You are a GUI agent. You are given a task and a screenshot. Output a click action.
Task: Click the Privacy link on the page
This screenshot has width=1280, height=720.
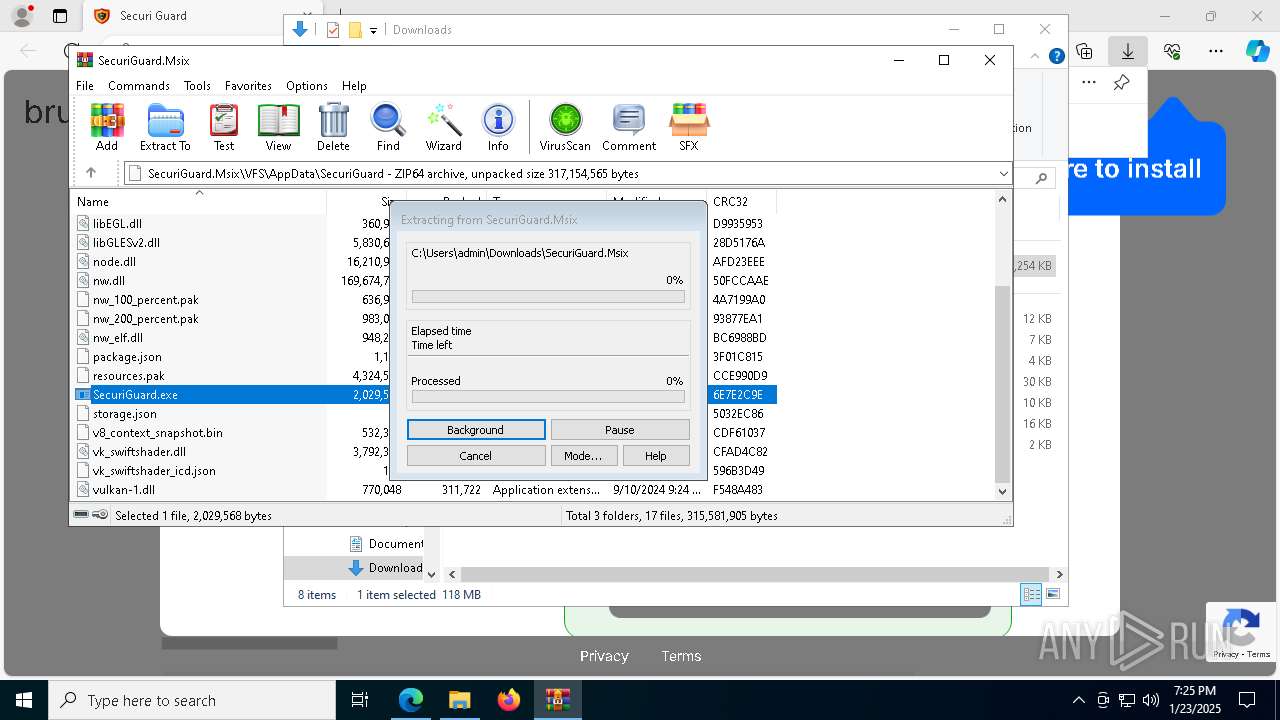(x=604, y=656)
